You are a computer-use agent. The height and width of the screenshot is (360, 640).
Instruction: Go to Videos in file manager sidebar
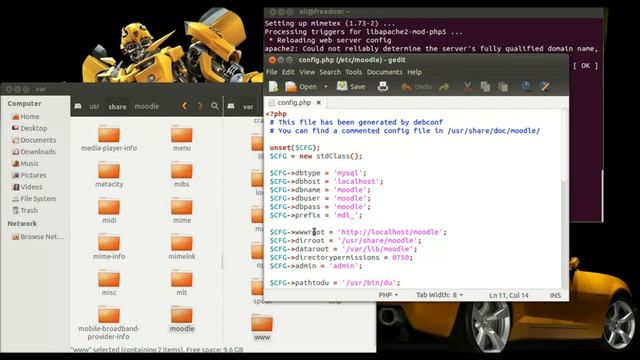[x=27, y=187]
